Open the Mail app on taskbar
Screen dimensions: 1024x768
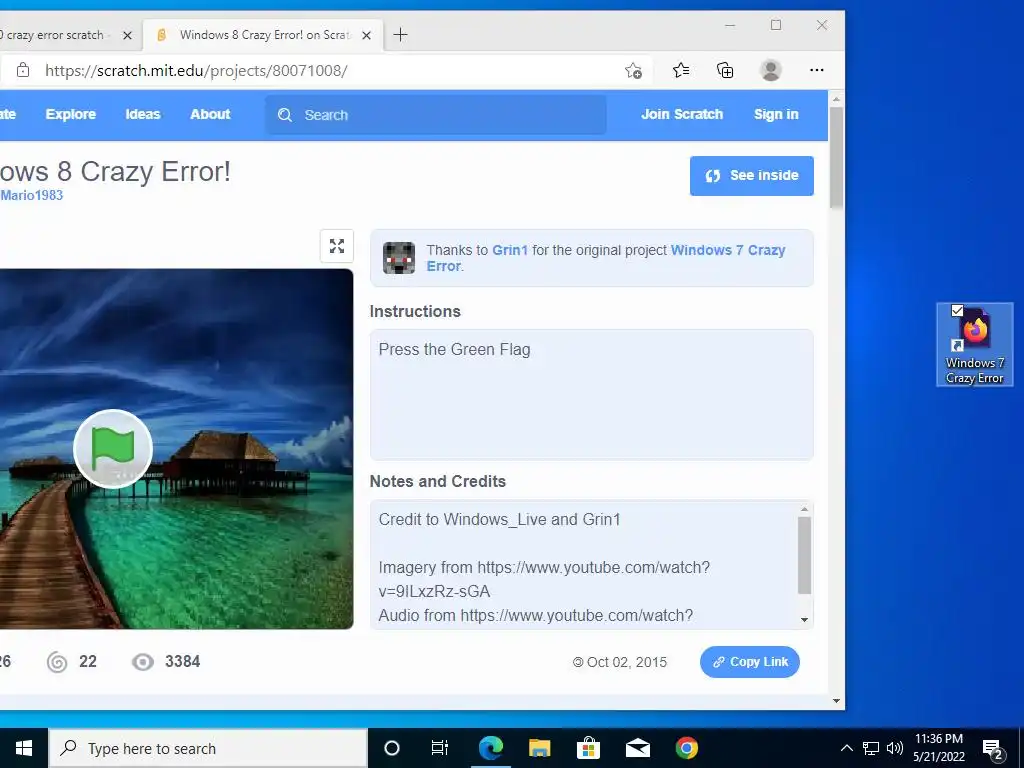coord(637,748)
